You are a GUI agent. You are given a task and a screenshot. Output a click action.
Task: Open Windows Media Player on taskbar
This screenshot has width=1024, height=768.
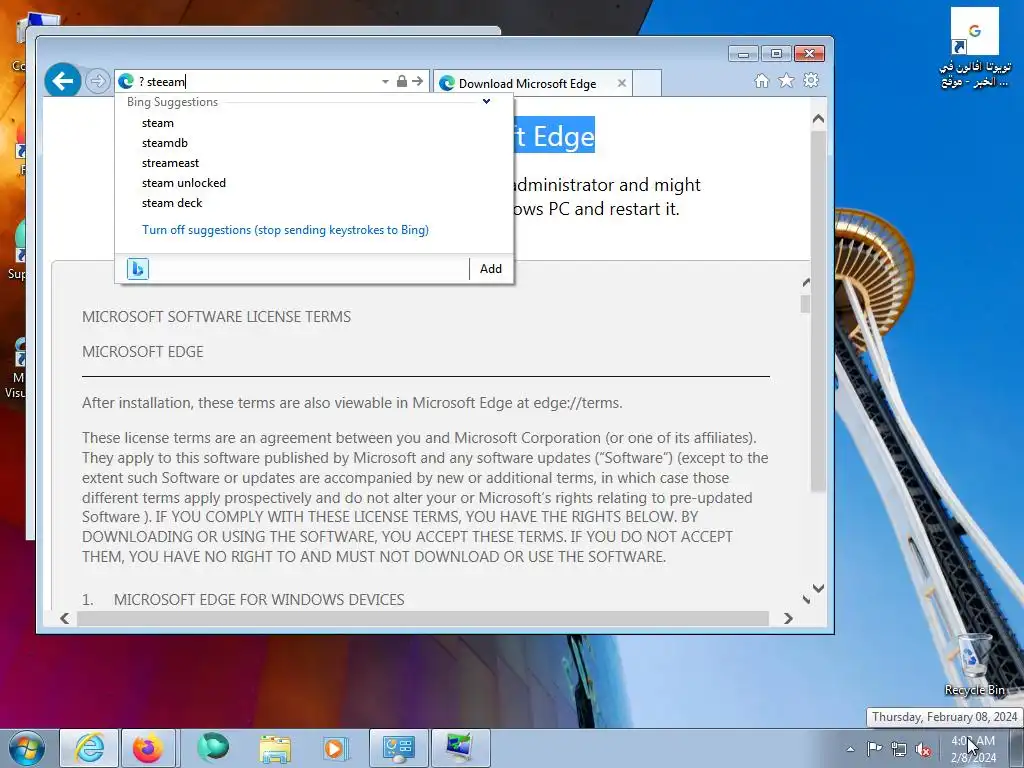(336, 748)
